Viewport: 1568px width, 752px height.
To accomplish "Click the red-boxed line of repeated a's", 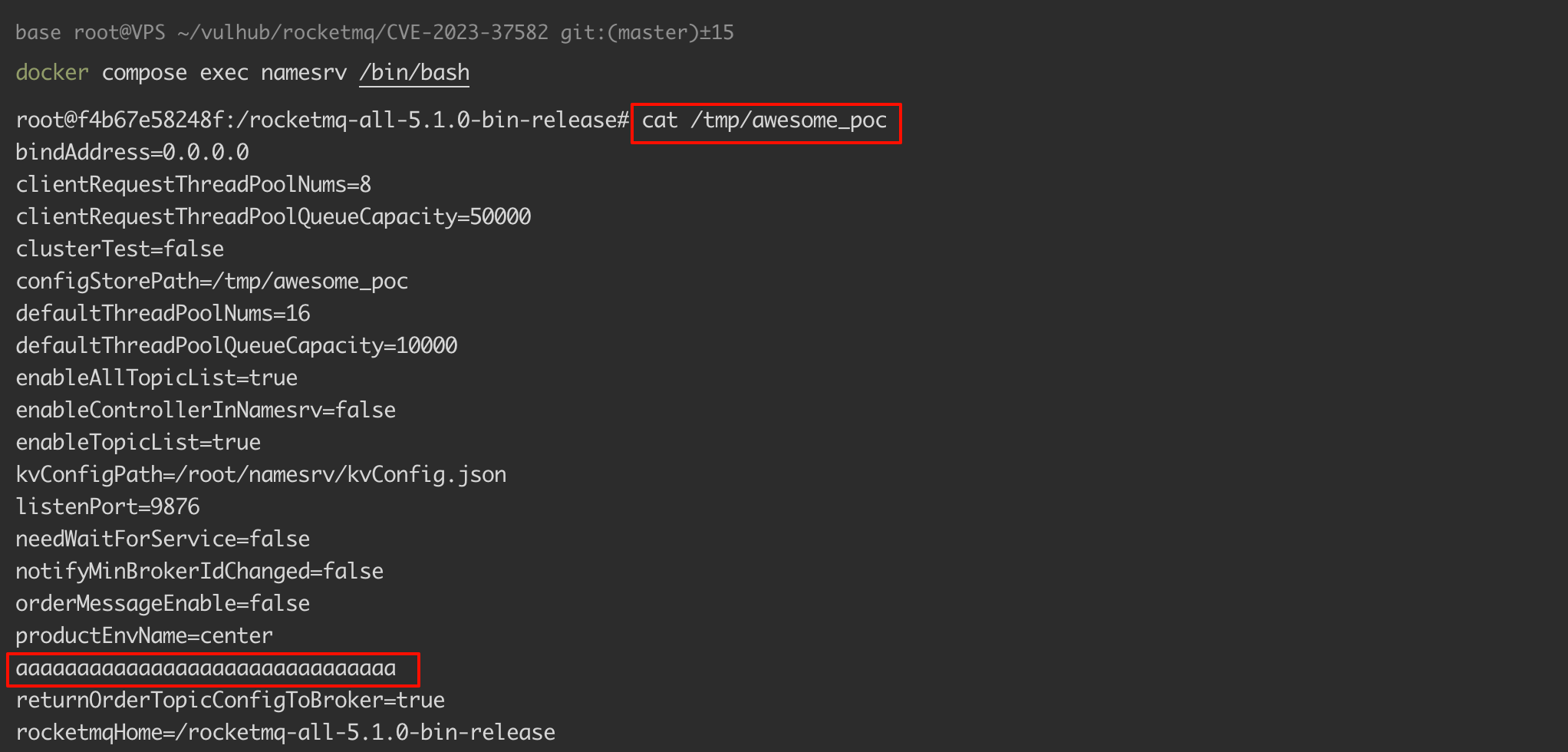I will click(206, 668).
